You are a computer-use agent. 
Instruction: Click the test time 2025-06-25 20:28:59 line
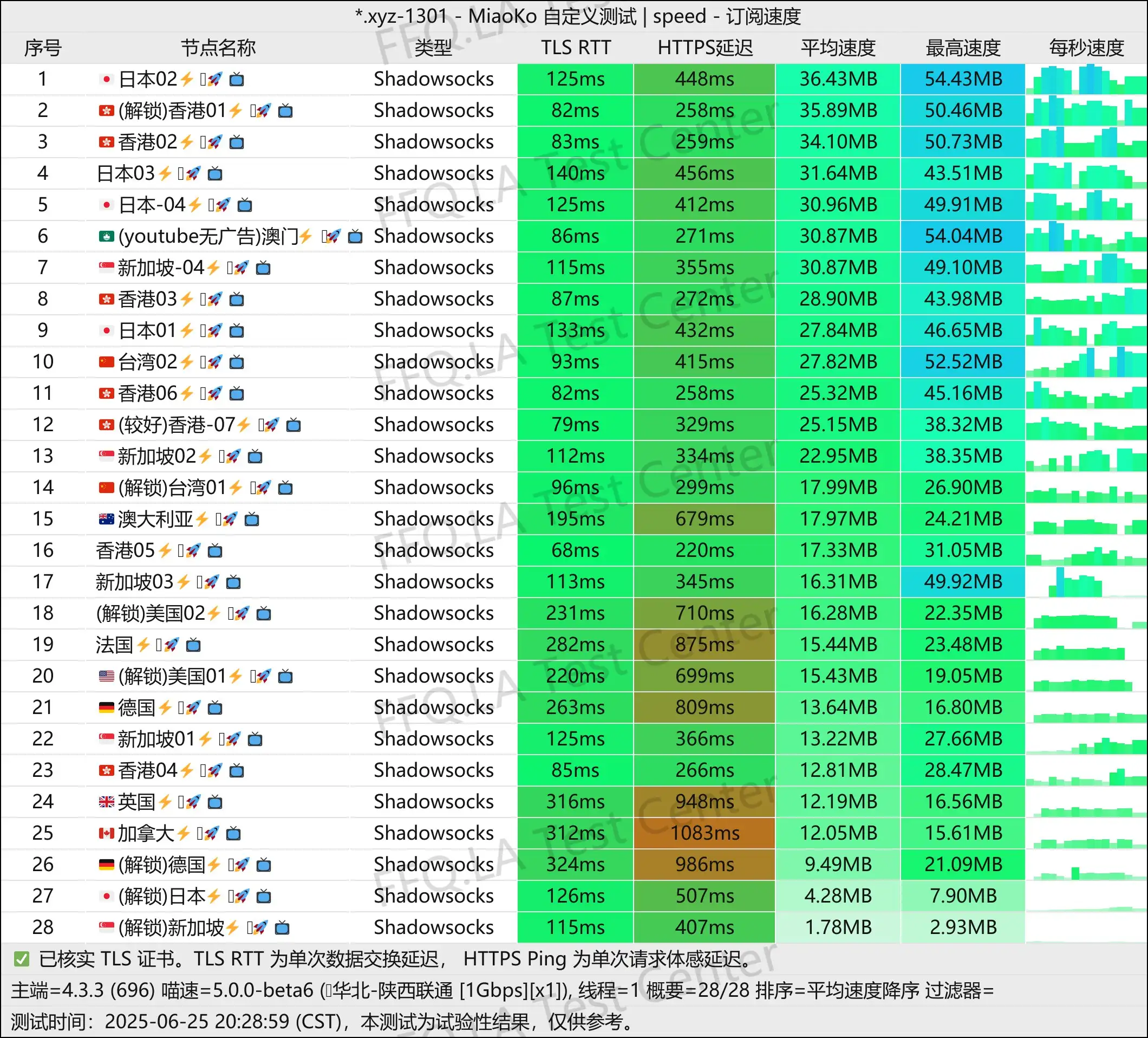pos(323,1022)
